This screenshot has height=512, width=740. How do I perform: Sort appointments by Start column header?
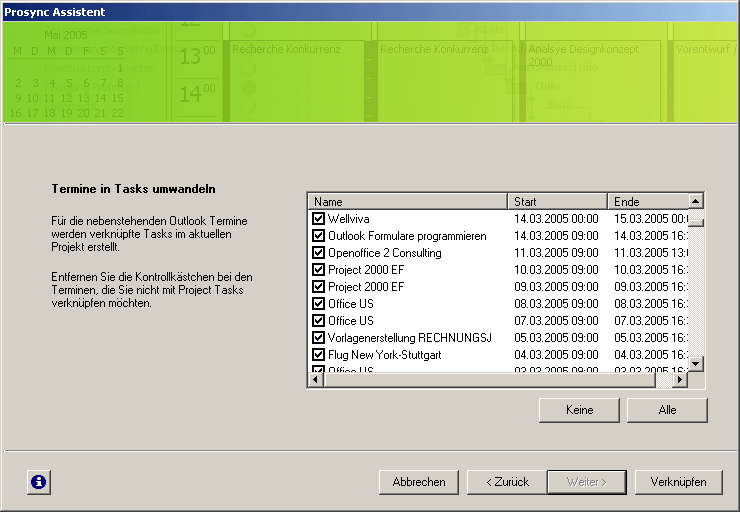pos(558,201)
